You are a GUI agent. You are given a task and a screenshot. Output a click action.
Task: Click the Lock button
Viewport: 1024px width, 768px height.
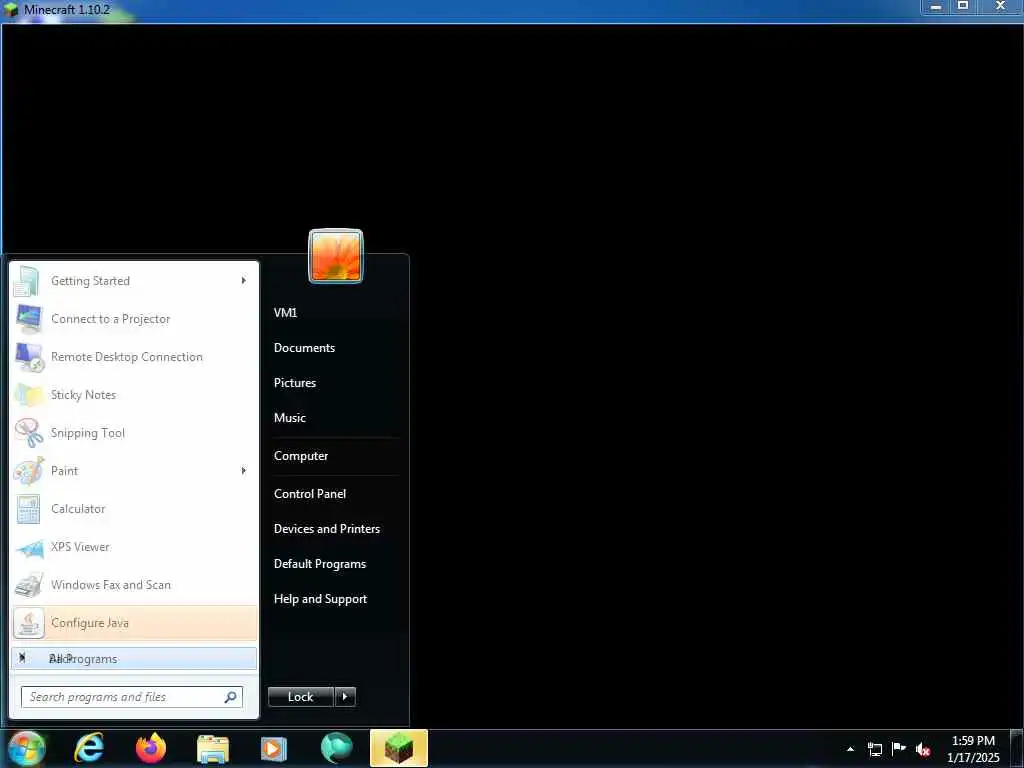(300, 697)
